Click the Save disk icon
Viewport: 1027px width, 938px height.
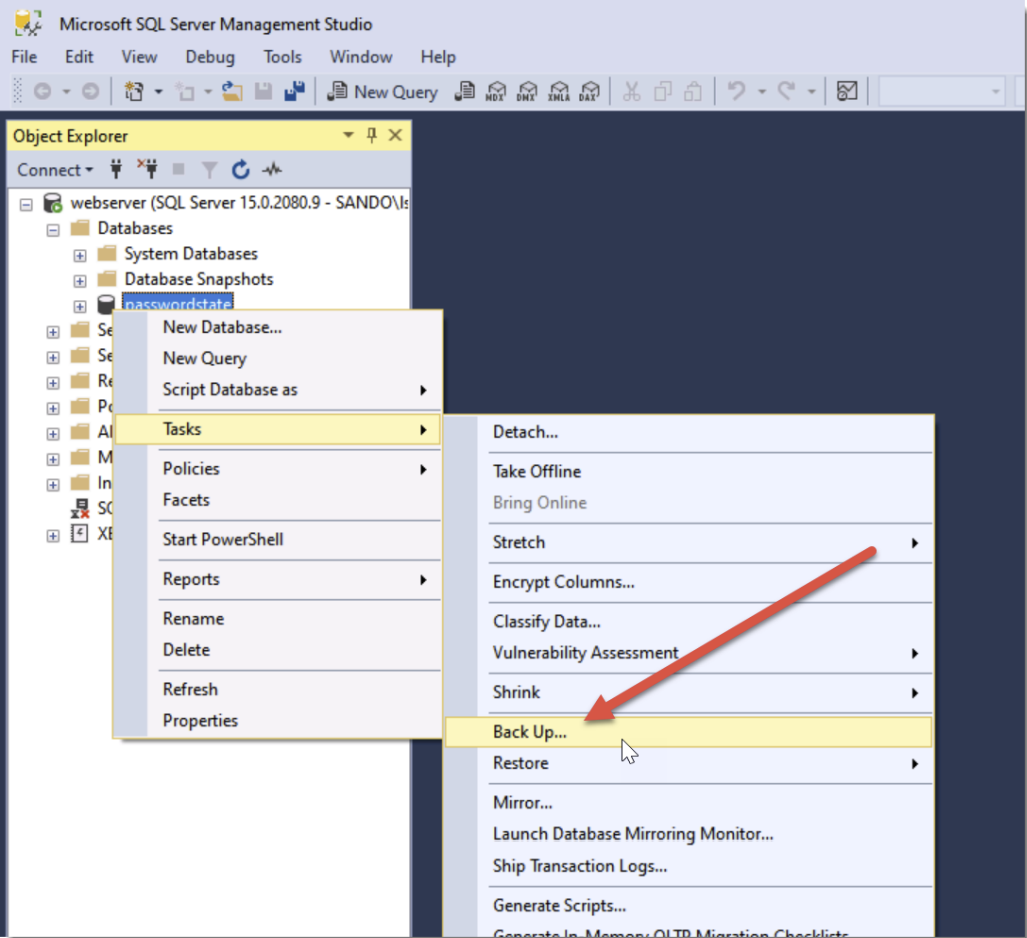(x=263, y=92)
